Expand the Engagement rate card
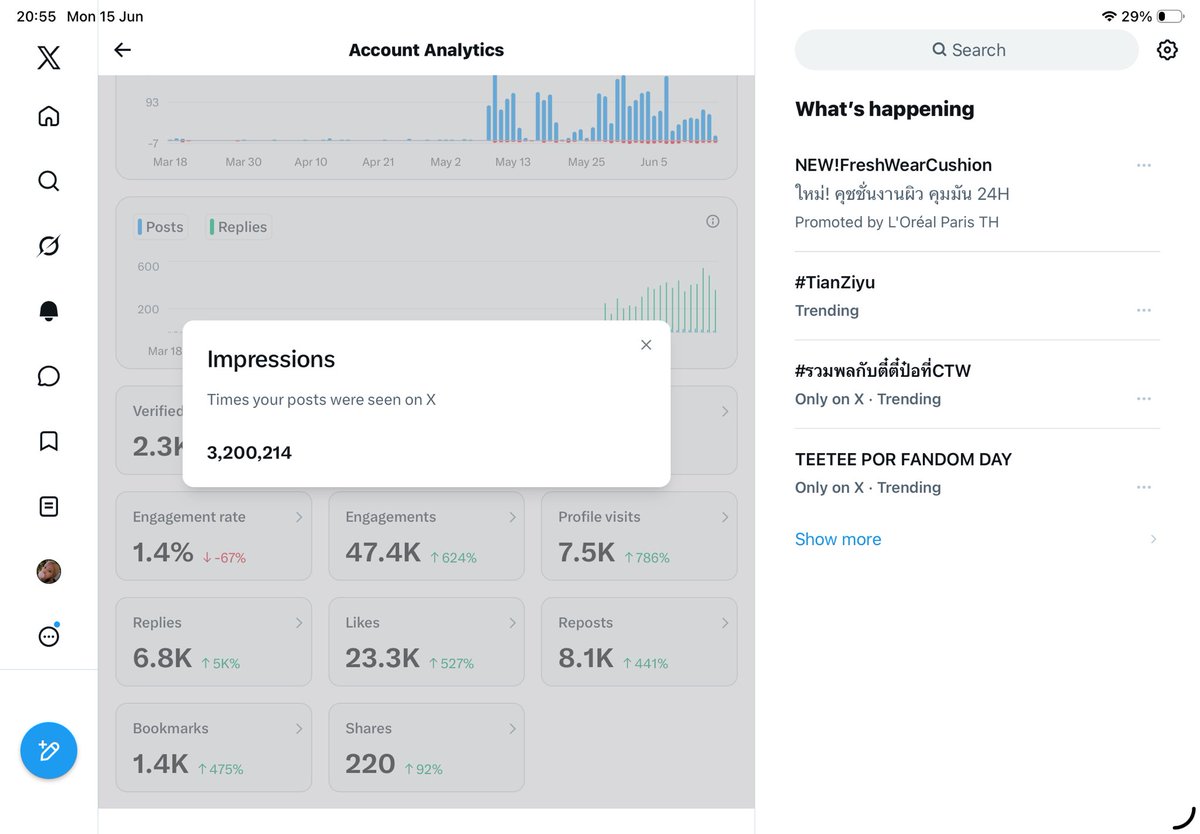Viewport: 1200px width, 834px height. pos(213,536)
